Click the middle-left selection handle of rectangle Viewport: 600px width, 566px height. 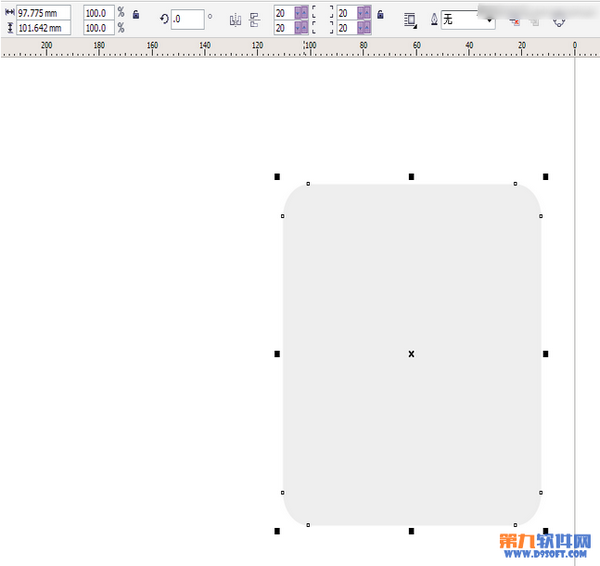[277, 354]
